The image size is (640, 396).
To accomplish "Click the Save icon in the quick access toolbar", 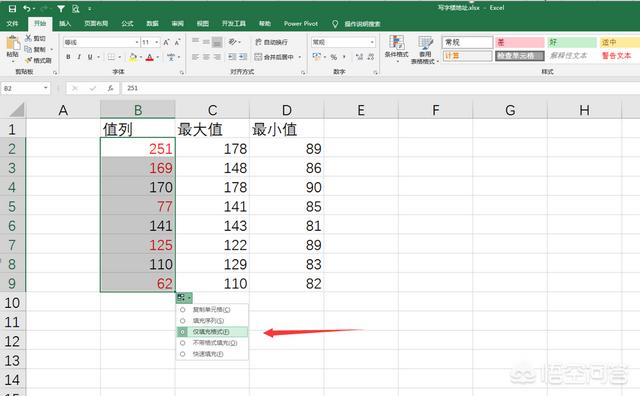I will 12,8.
